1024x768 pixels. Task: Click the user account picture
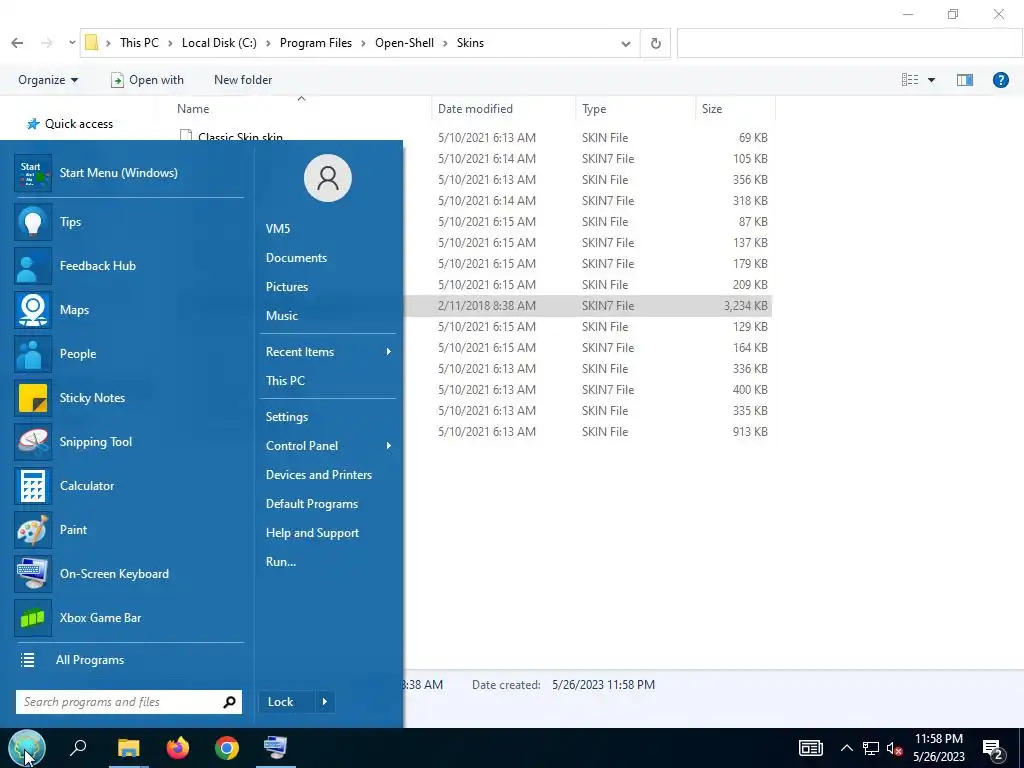pyautogui.click(x=328, y=178)
